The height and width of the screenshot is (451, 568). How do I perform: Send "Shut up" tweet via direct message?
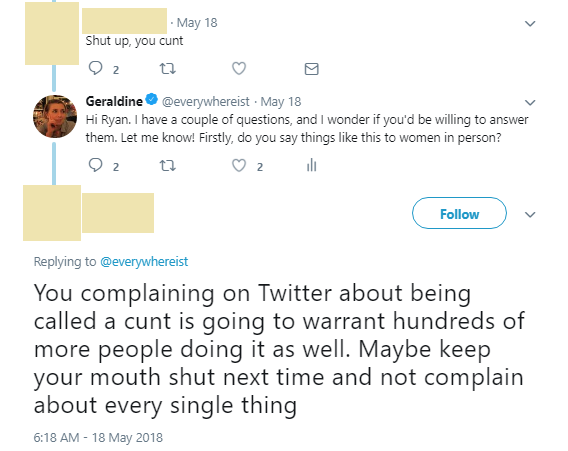click(x=312, y=69)
